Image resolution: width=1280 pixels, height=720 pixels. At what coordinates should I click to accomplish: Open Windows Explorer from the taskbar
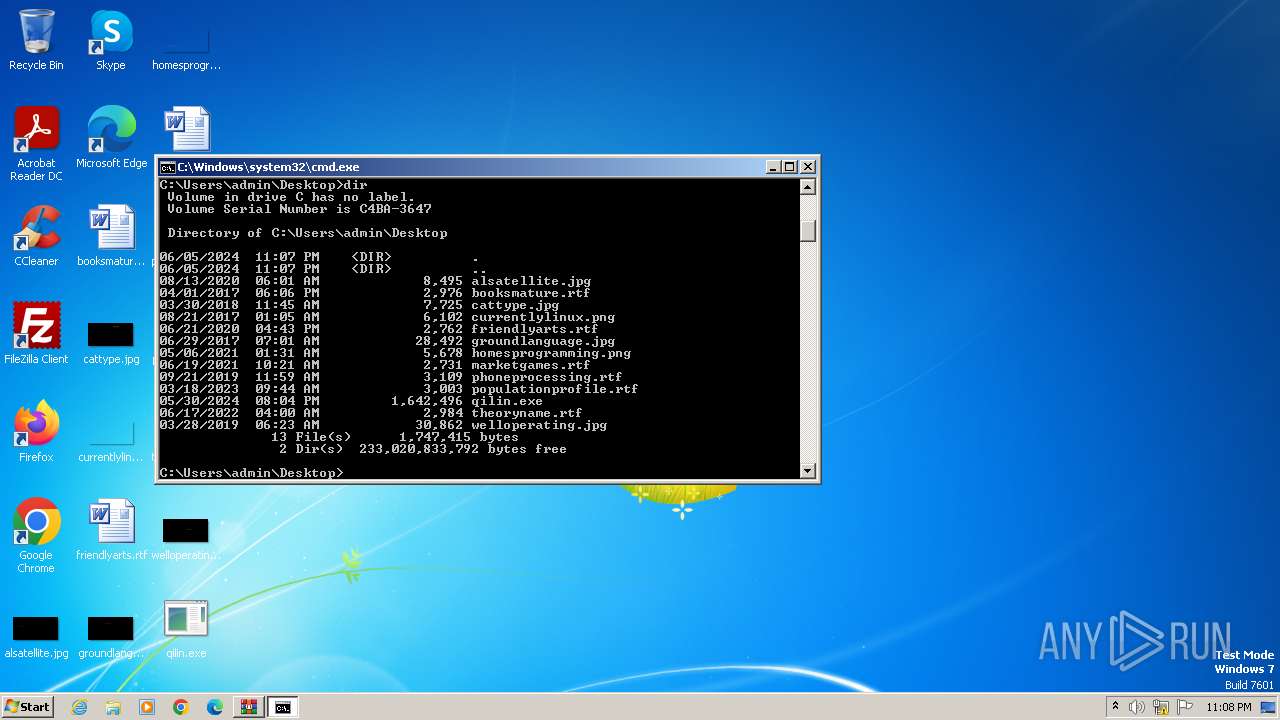tap(113, 707)
